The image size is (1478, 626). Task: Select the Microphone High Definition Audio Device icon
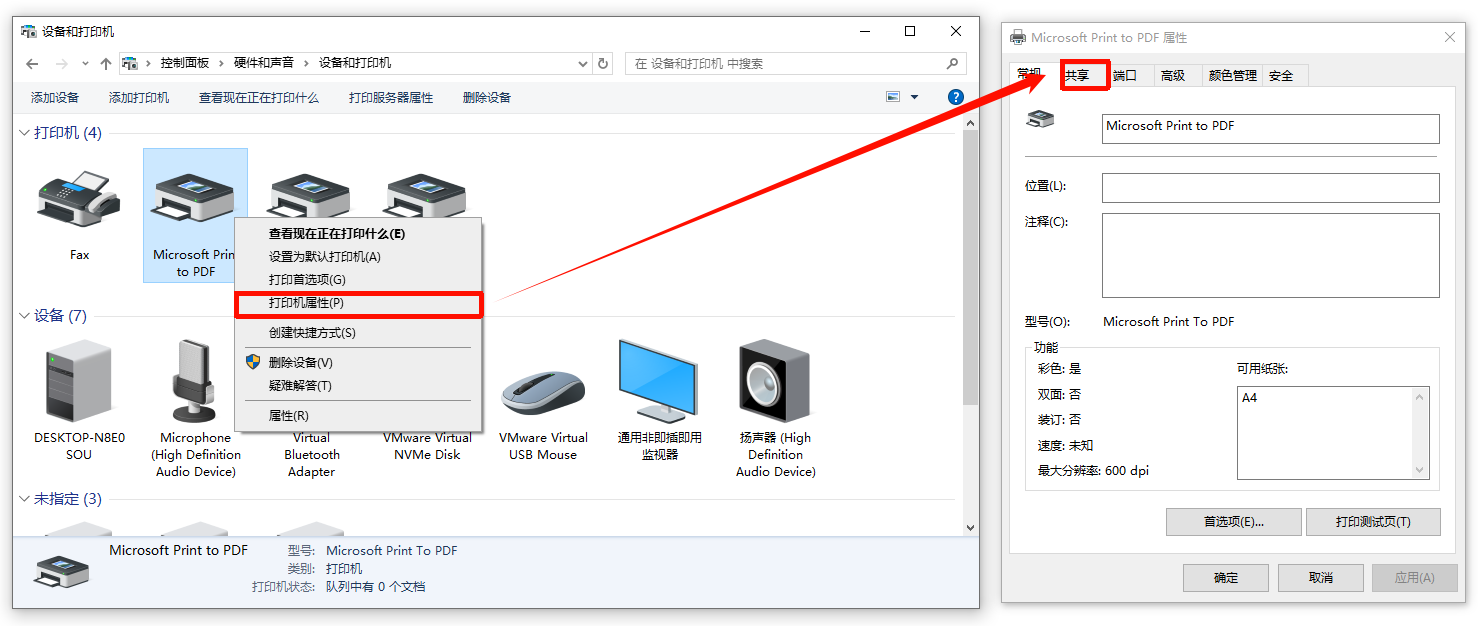195,381
